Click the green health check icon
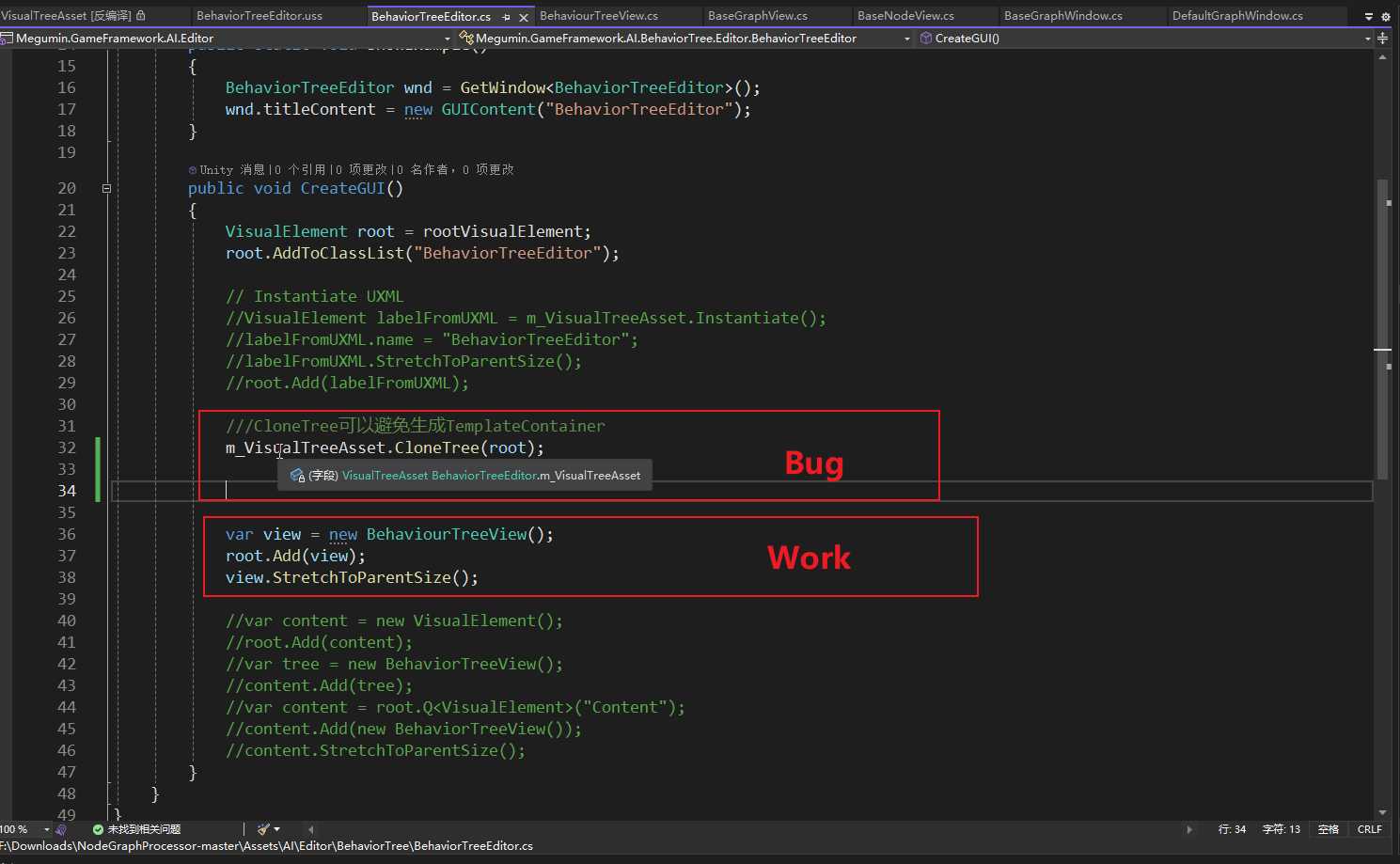Screen dimensions: 1400x864 pos(98,829)
